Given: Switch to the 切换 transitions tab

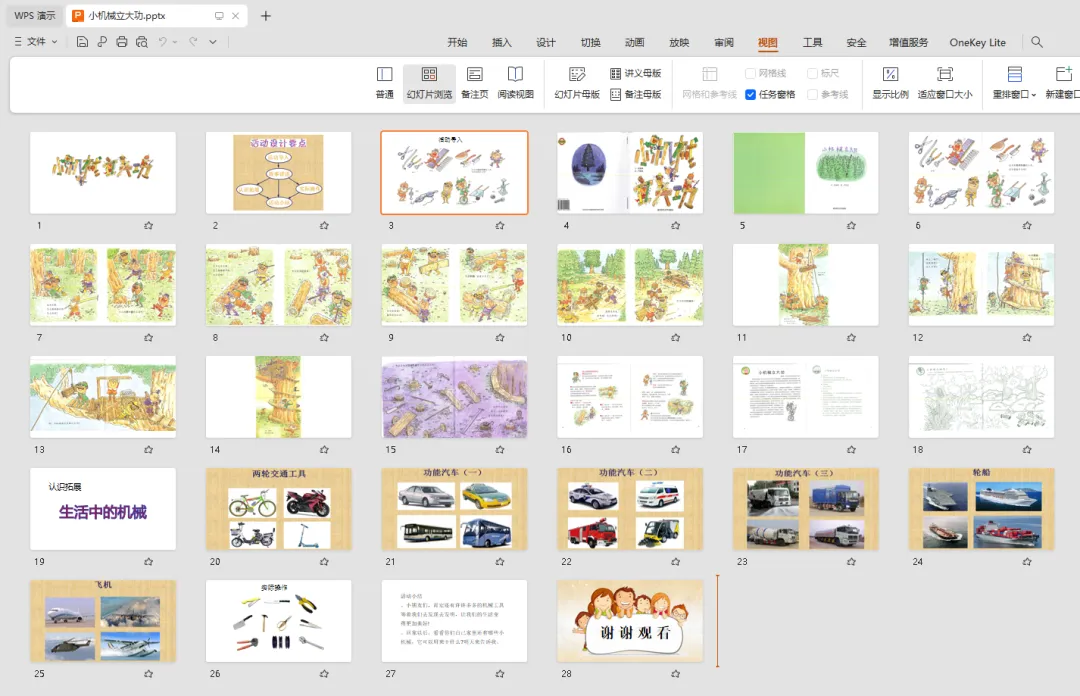Looking at the screenshot, I should (x=590, y=43).
